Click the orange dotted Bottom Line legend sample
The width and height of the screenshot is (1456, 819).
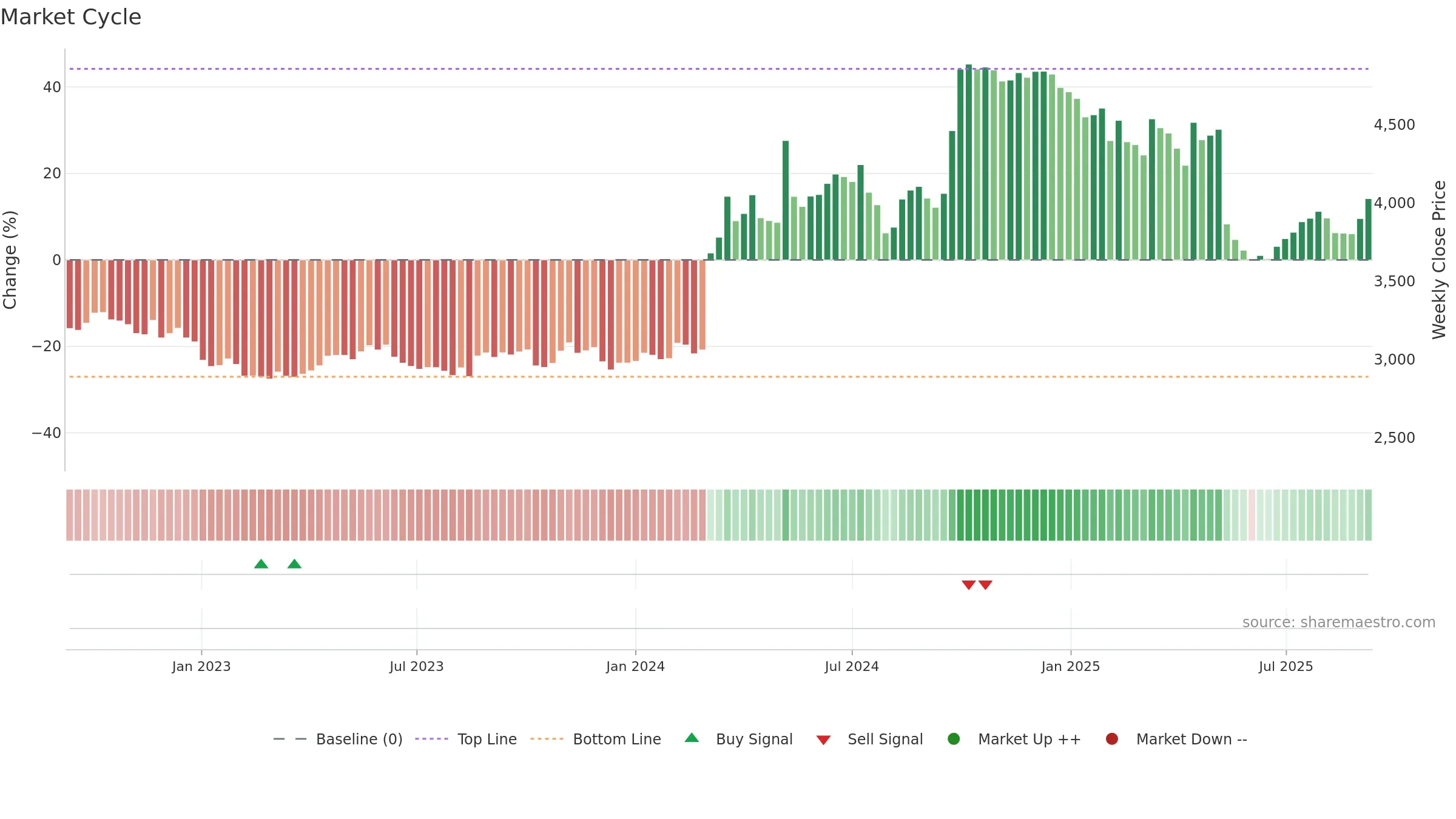coord(547,739)
